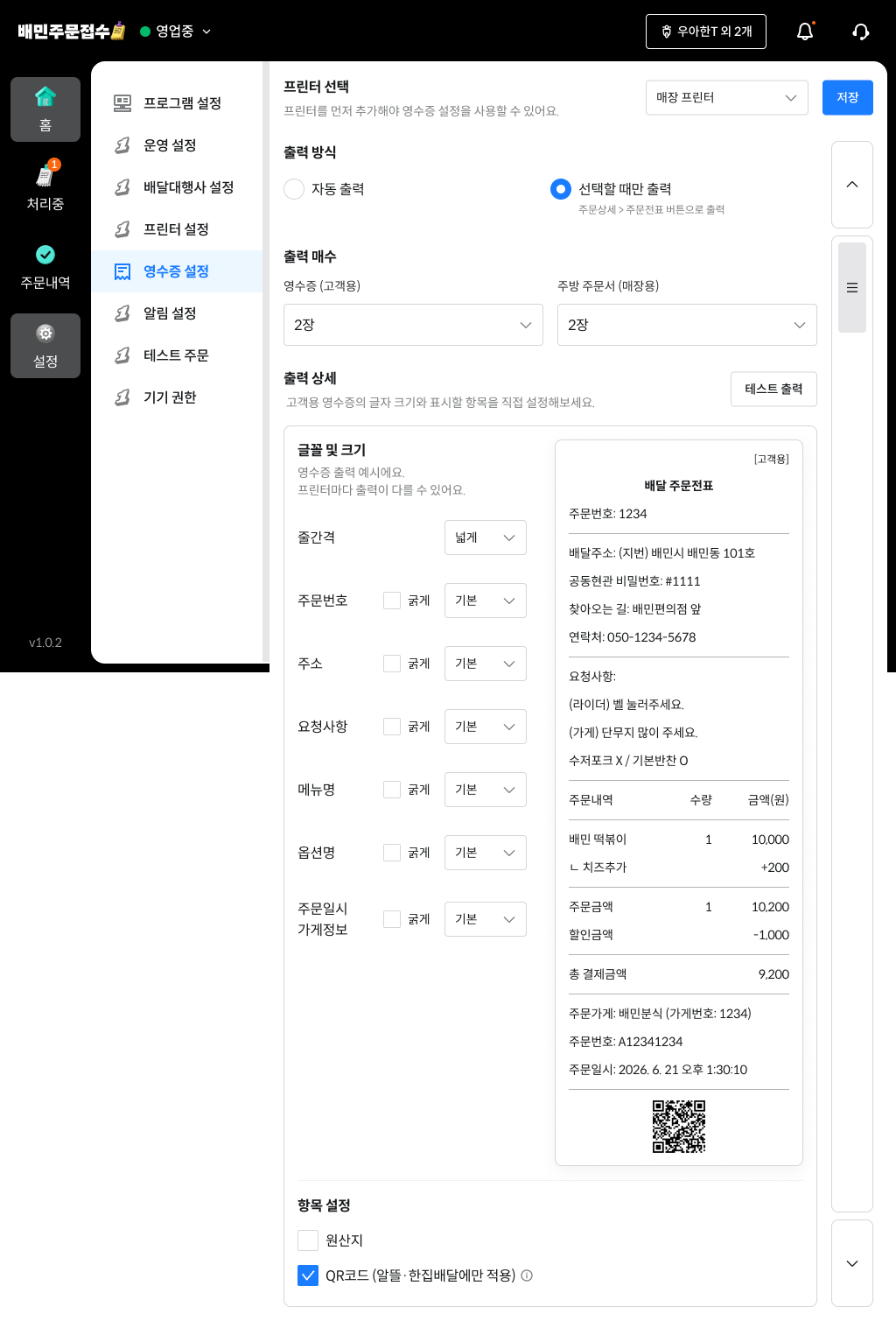Go to 운영 설정 menu

177,145
